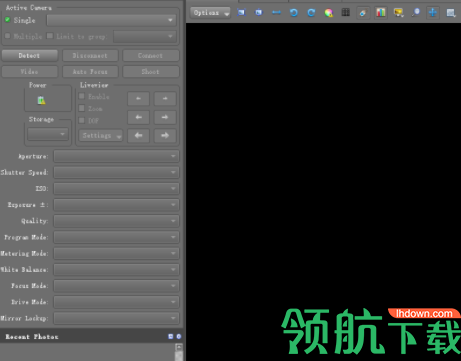Open the White Balance dropdown

116,269
